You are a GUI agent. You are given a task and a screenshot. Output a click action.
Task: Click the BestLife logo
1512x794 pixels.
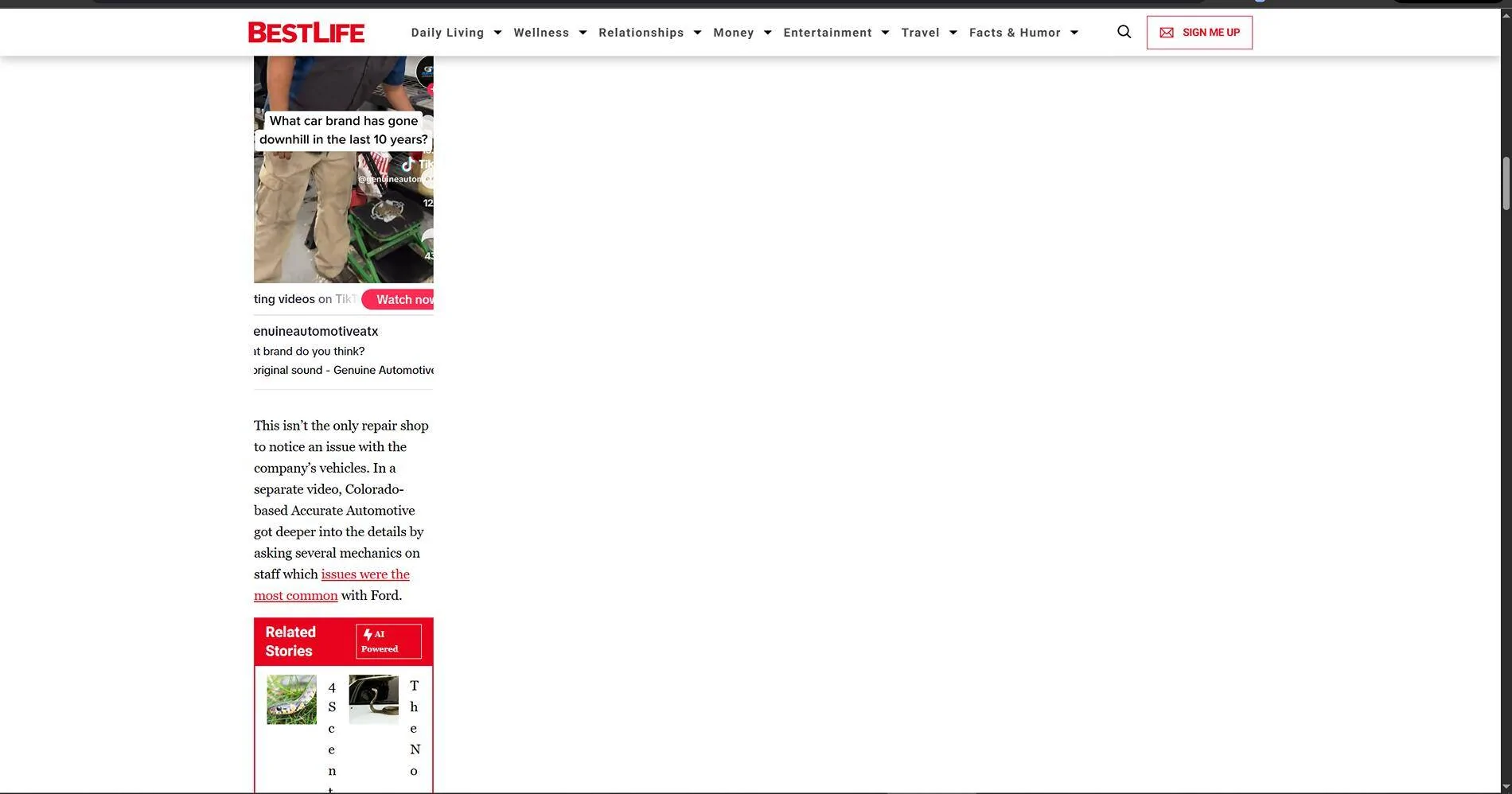coord(306,33)
